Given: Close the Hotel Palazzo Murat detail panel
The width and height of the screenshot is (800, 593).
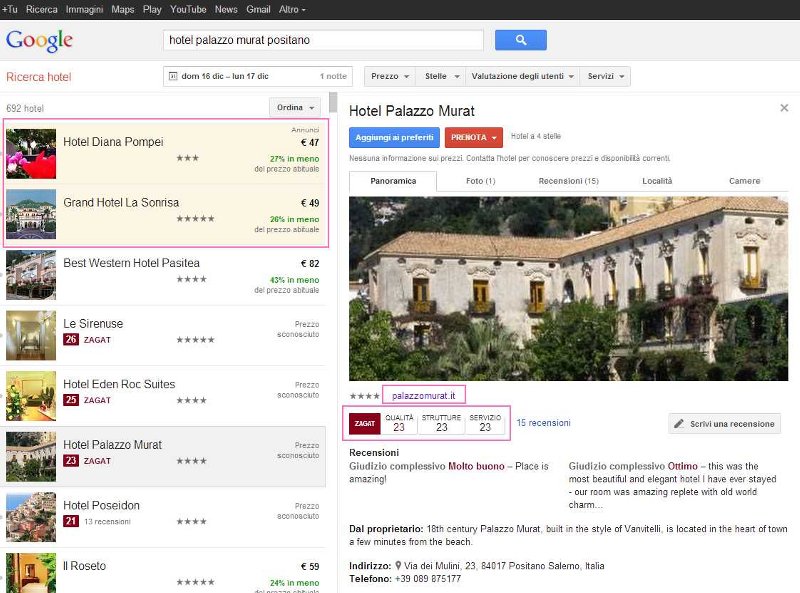Looking at the screenshot, I should pyautogui.click(x=784, y=108).
